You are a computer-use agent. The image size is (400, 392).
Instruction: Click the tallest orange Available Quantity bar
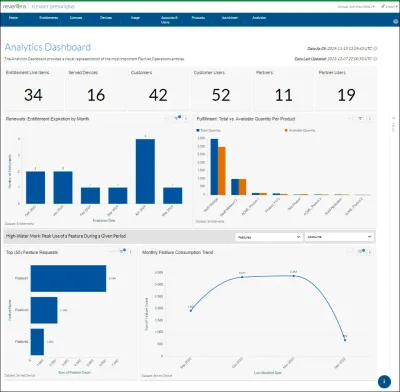point(222,171)
